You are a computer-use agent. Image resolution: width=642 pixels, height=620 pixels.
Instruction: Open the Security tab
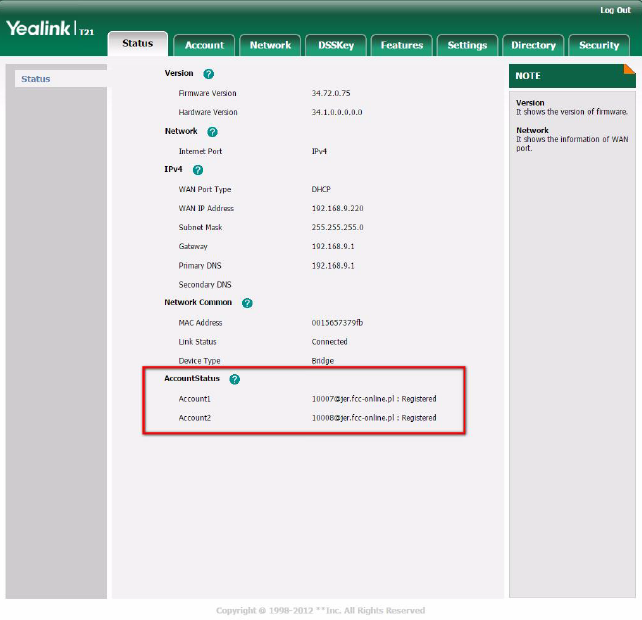(599, 45)
